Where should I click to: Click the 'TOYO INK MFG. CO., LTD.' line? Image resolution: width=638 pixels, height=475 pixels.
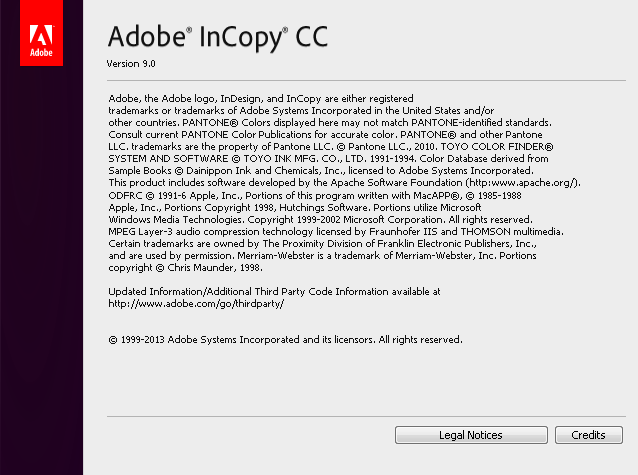[x=328, y=159]
